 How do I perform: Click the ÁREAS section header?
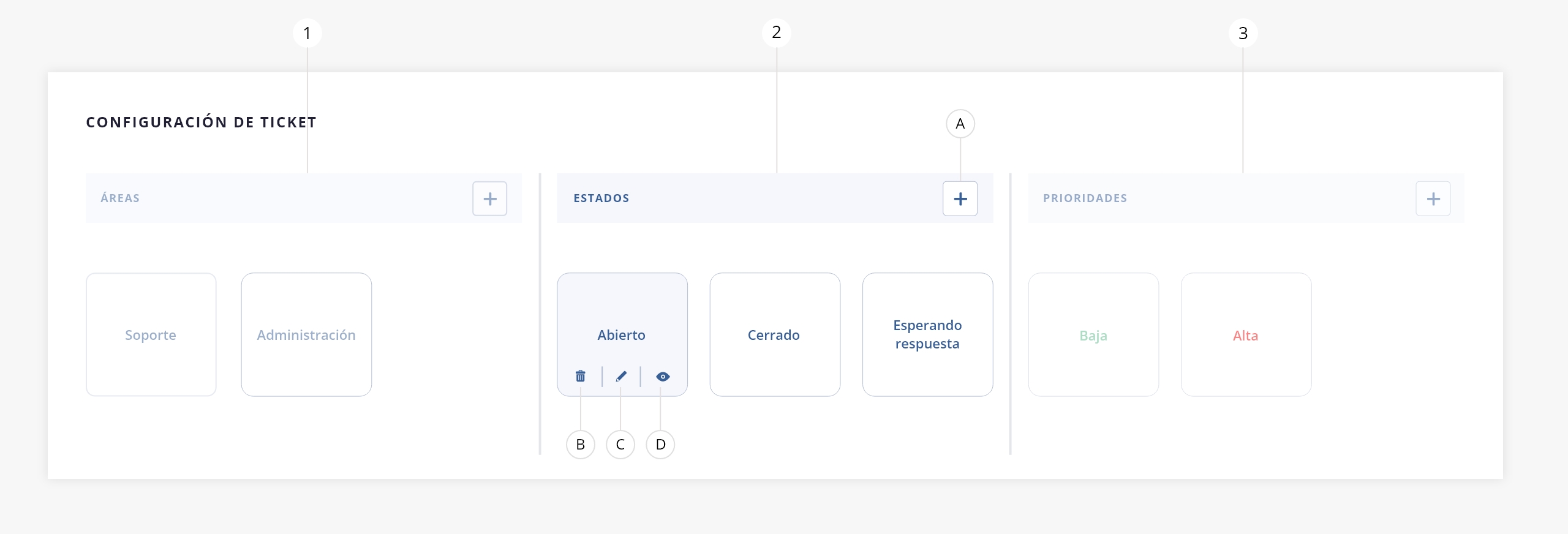[x=120, y=198]
